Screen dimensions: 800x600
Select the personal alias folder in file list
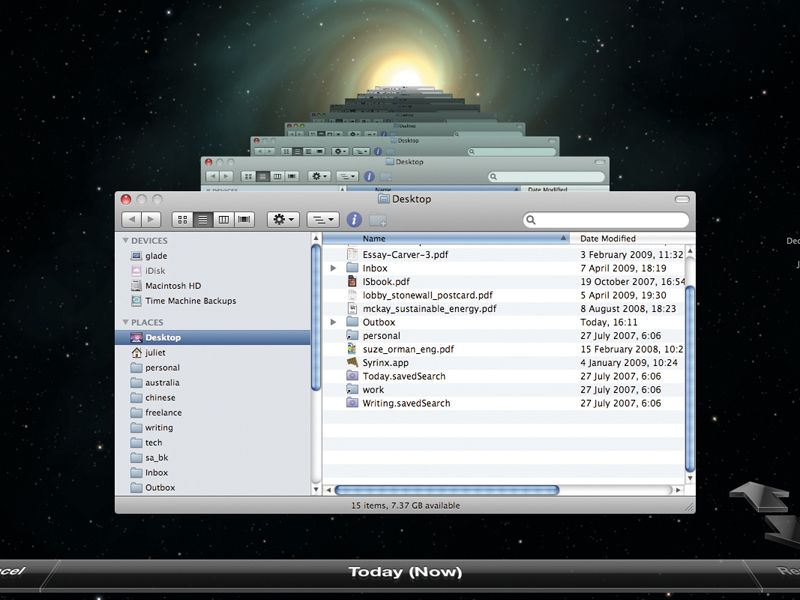[x=381, y=336]
